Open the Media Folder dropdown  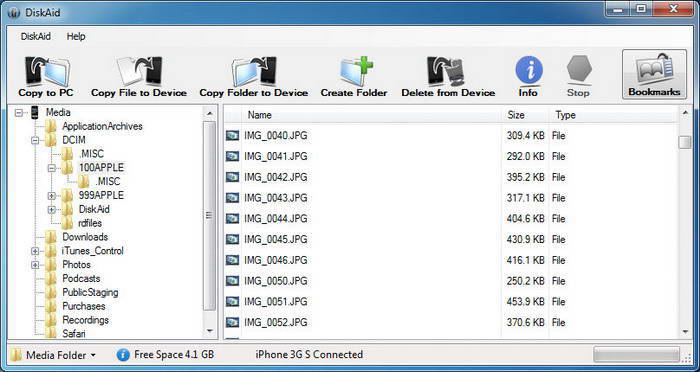pyautogui.click(x=53, y=355)
